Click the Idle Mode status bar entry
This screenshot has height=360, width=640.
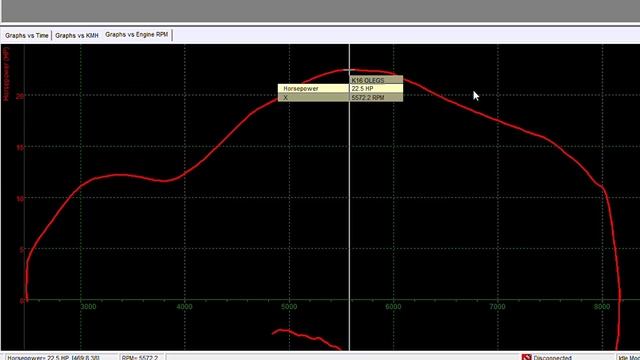pos(629,358)
